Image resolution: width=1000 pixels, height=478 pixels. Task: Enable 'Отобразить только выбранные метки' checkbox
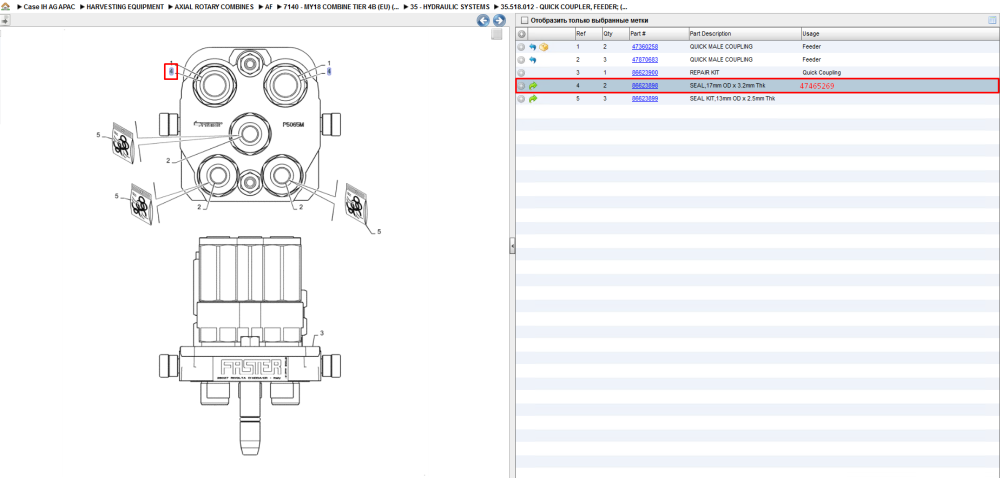tap(524, 20)
